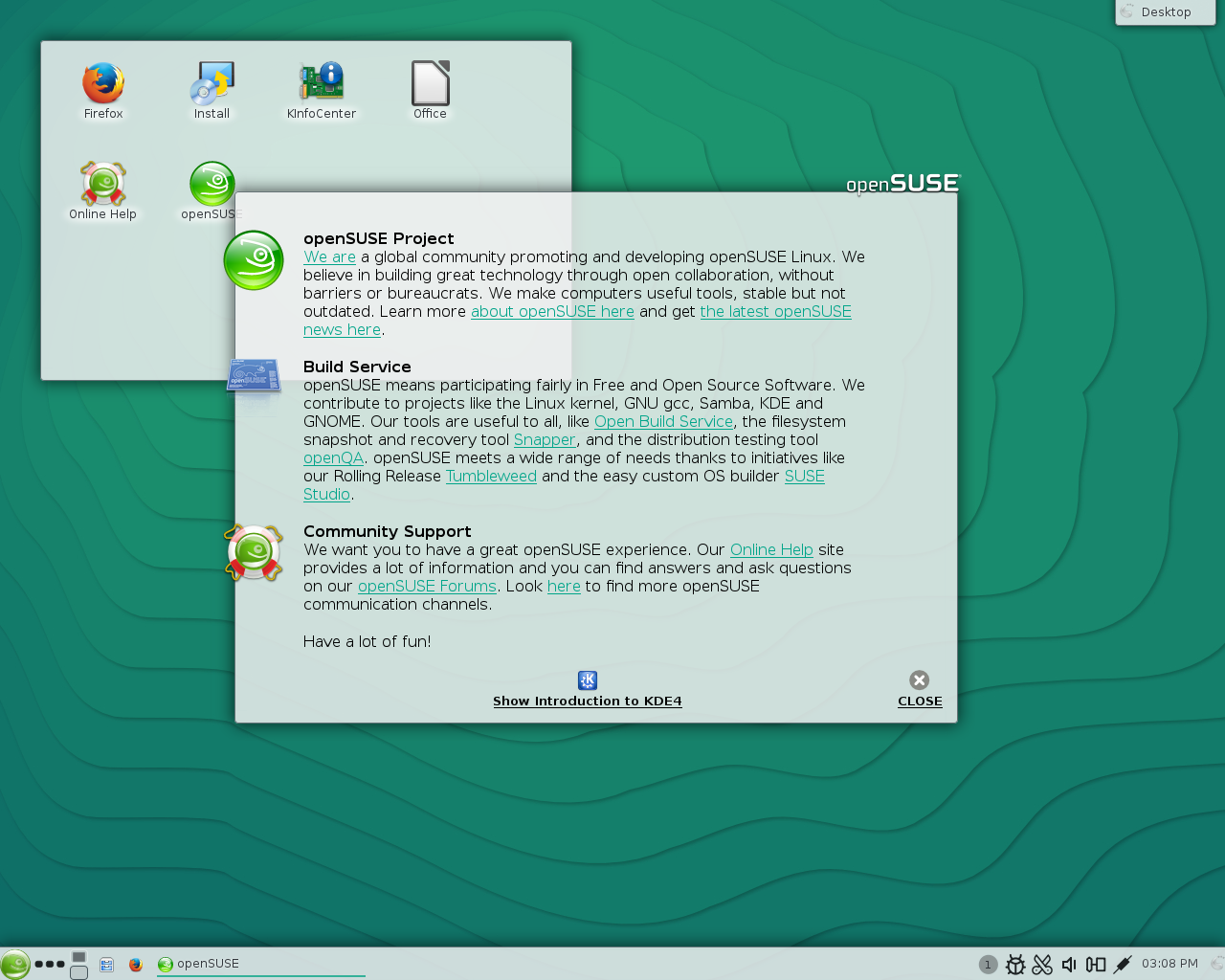Click the network plug tray icon
The height and width of the screenshot is (980, 1225).
[1123, 965]
